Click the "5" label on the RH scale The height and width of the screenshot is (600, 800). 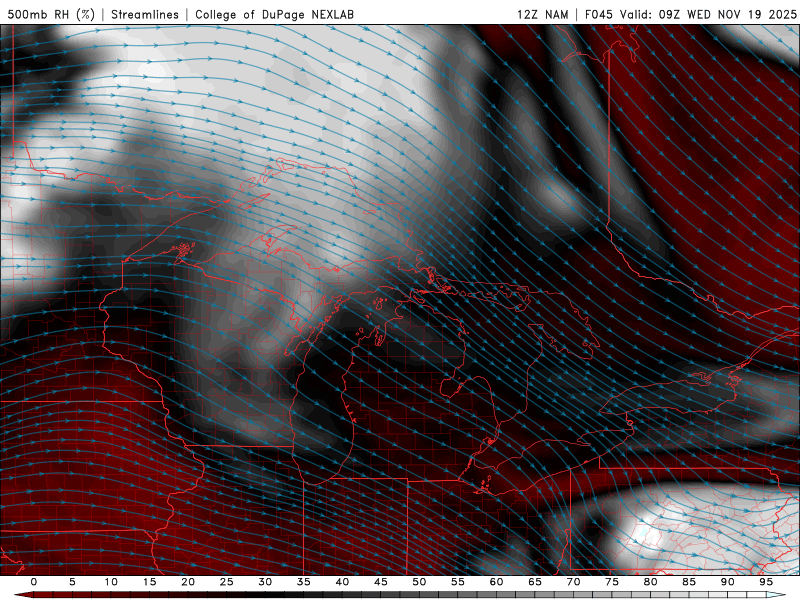72,582
